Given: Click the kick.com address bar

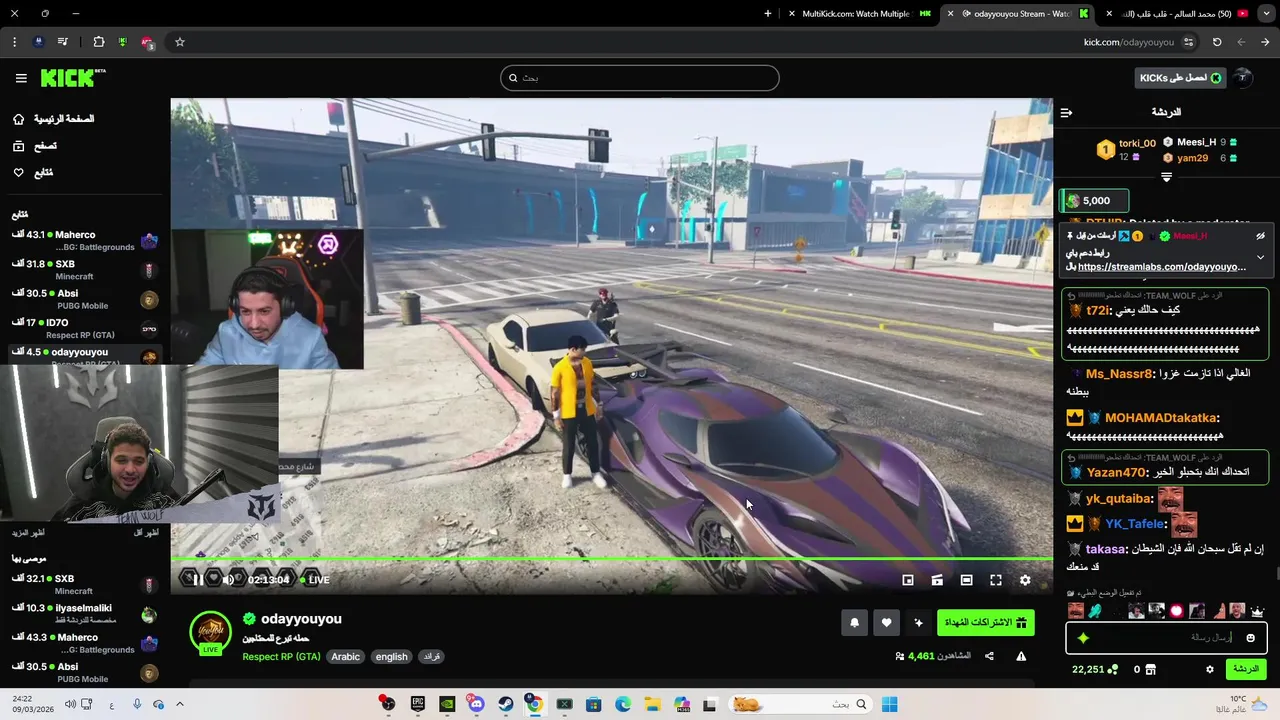Looking at the screenshot, I should tap(1129, 42).
